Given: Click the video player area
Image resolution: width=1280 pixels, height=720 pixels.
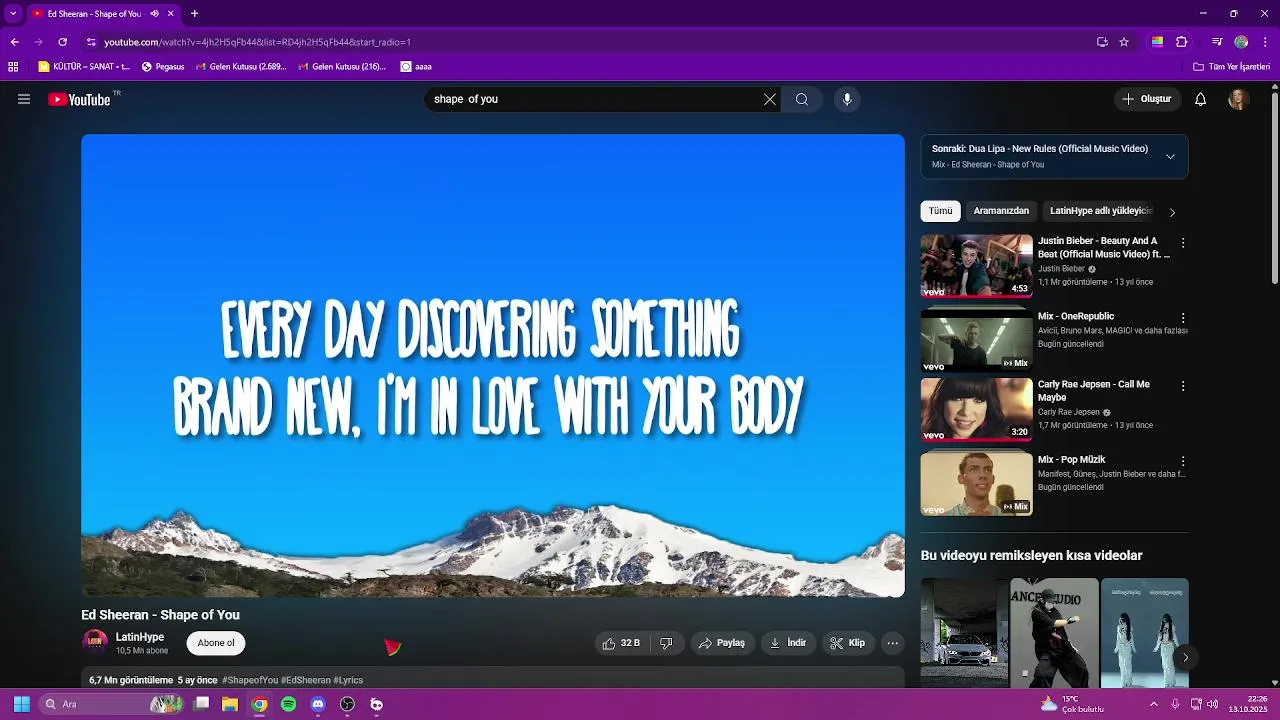Looking at the screenshot, I should pos(493,366).
